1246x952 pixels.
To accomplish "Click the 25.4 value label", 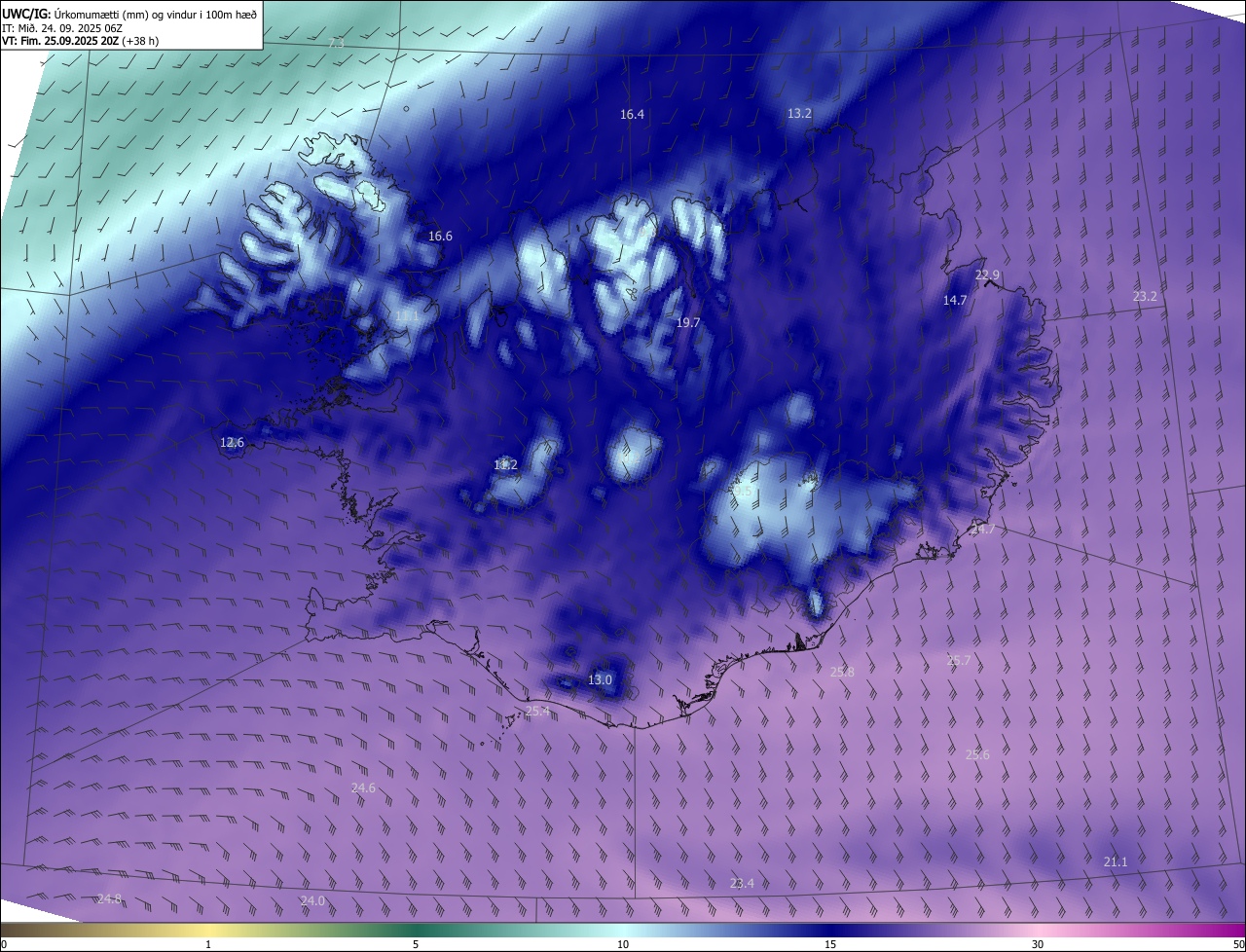I will click(537, 711).
